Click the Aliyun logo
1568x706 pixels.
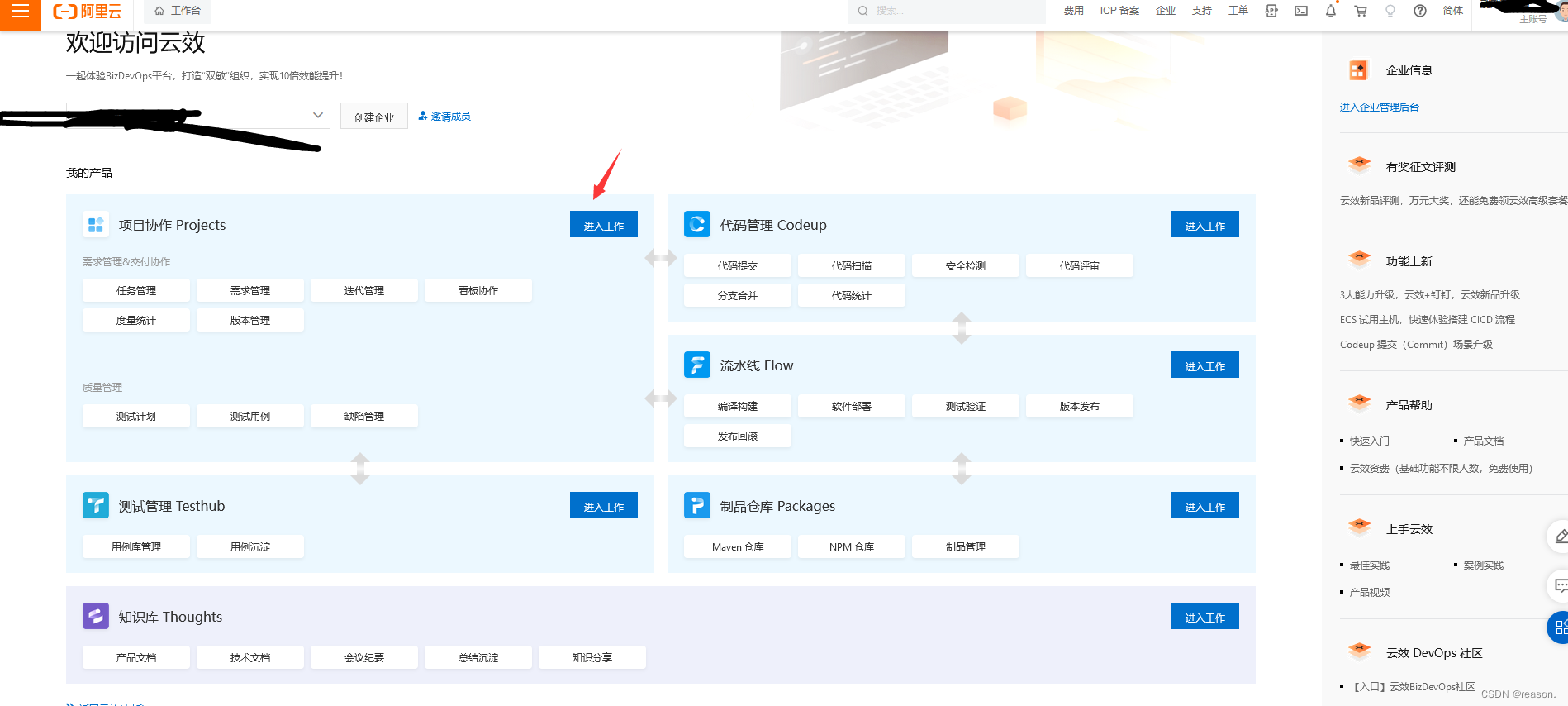click(87, 12)
